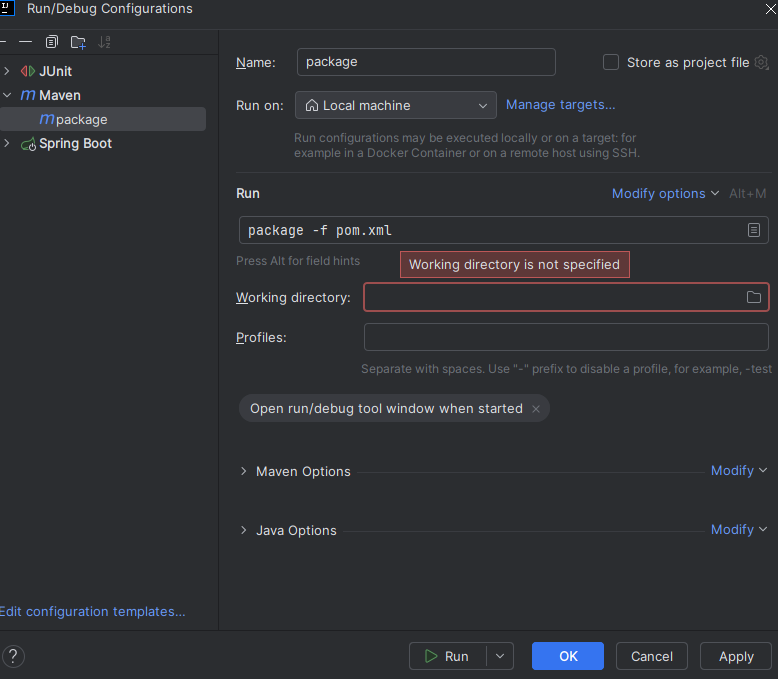Viewport: 778px width, 679px height.
Task: Copy the selected configuration
Action: click(x=52, y=42)
